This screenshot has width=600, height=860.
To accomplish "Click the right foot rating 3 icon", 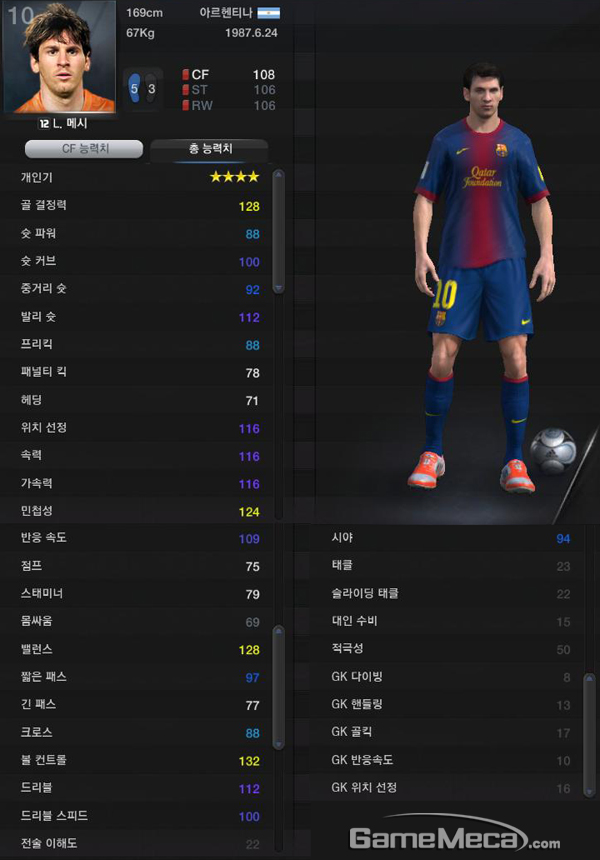I will click(151, 88).
